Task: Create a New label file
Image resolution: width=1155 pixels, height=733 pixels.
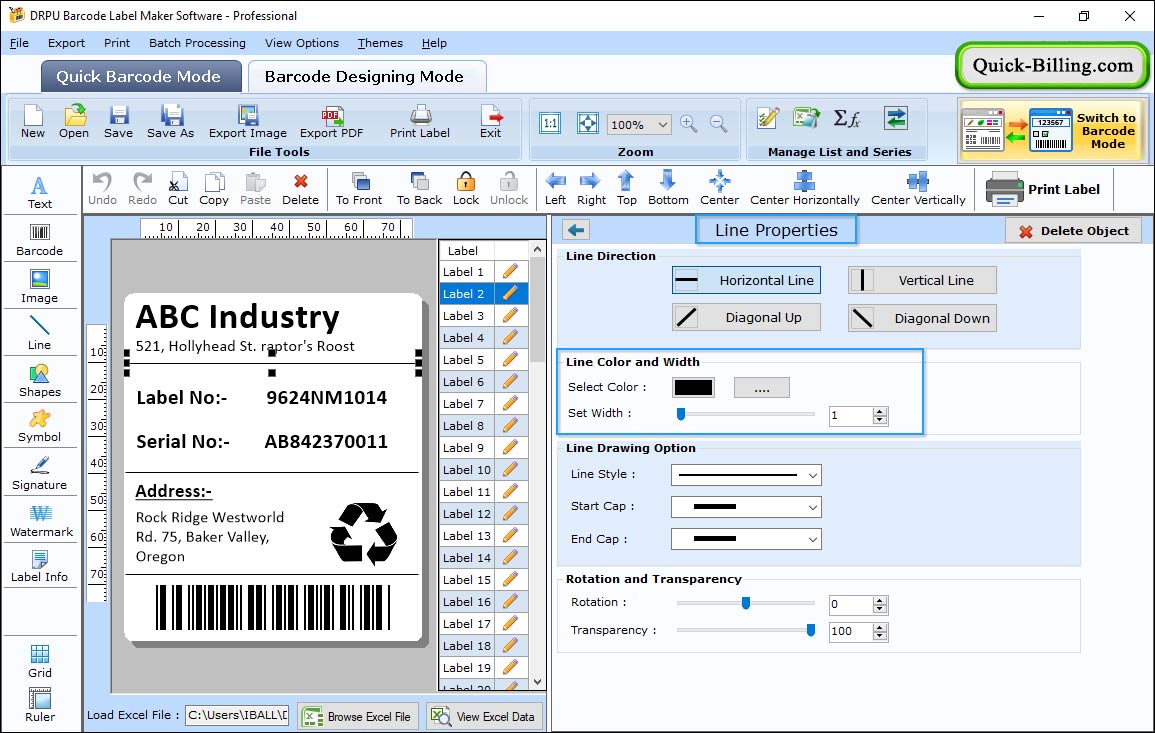Action: click(32, 122)
